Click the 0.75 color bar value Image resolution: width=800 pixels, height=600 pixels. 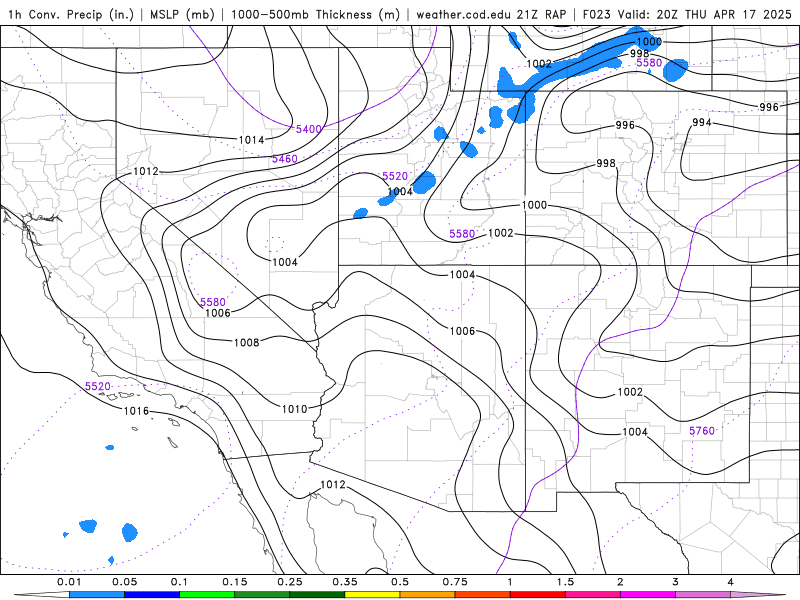(x=455, y=582)
